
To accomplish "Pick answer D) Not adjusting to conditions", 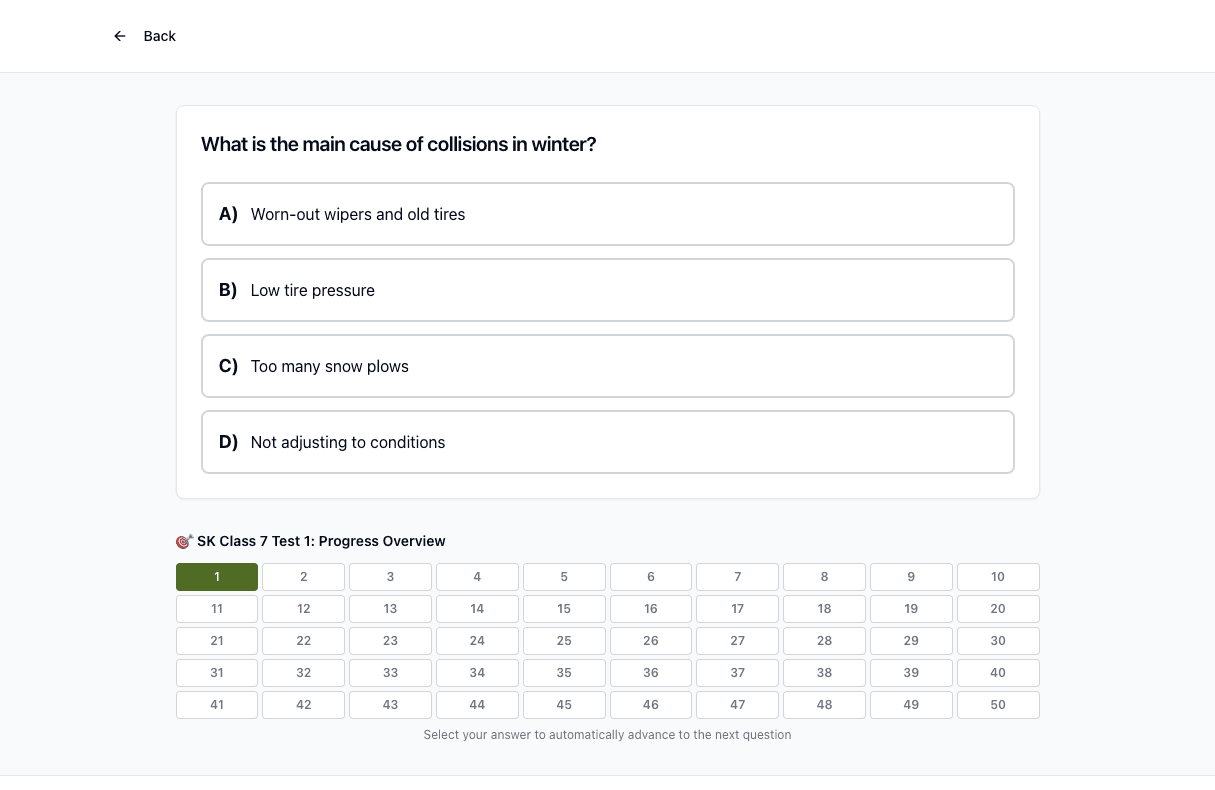I will 608,442.
